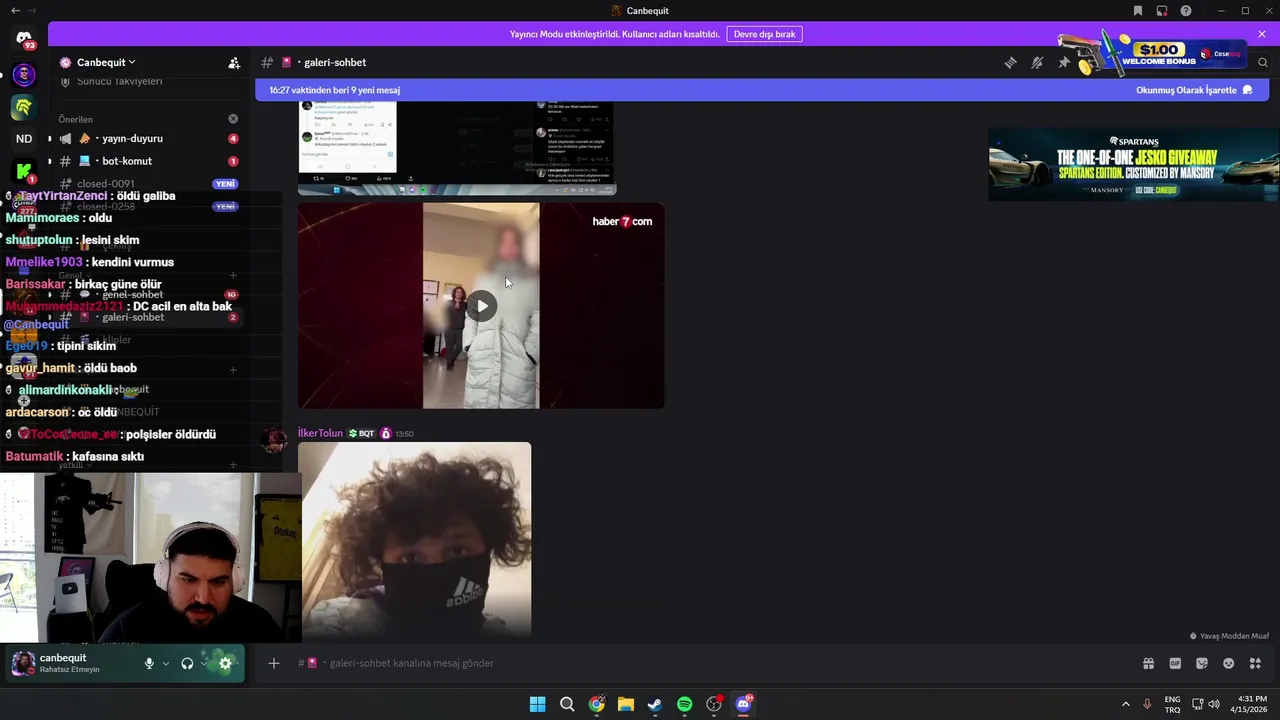Viewport: 1280px width, 720px height.
Task: Click Okunmuş Olarak İşaretle
Action: [1194, 90]
